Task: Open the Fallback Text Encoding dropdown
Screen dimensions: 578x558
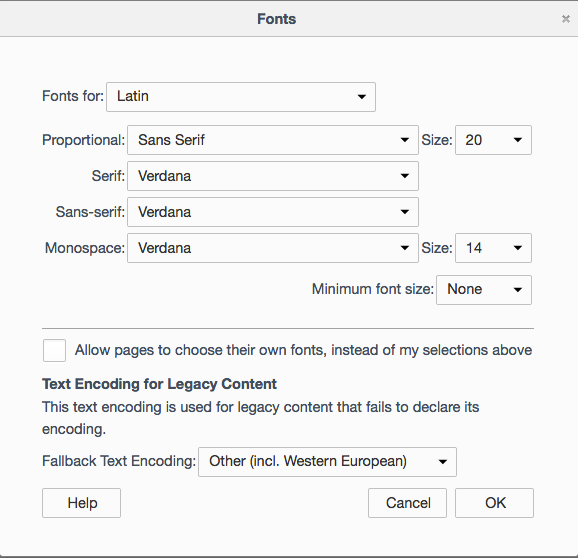Action: pos(327,462)
